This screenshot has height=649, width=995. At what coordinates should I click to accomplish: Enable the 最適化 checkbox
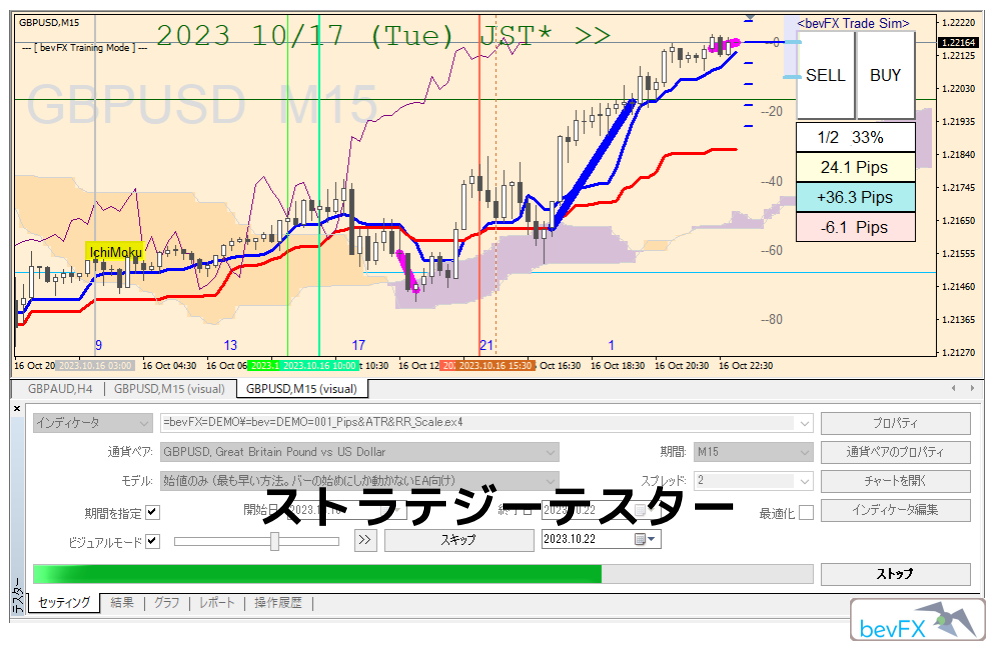(x=806, y=513)
